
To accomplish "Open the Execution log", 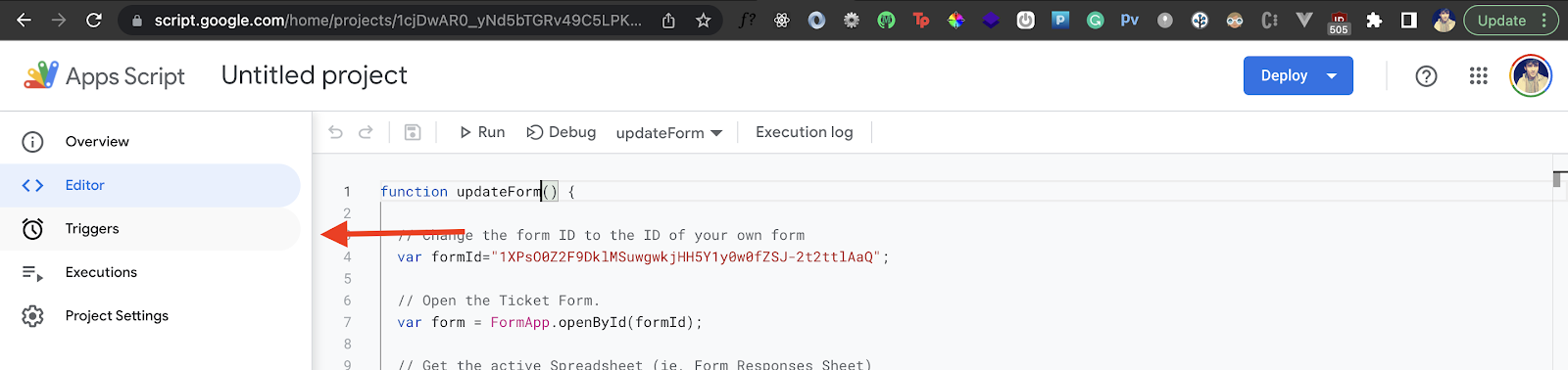I will pos(804,132).
